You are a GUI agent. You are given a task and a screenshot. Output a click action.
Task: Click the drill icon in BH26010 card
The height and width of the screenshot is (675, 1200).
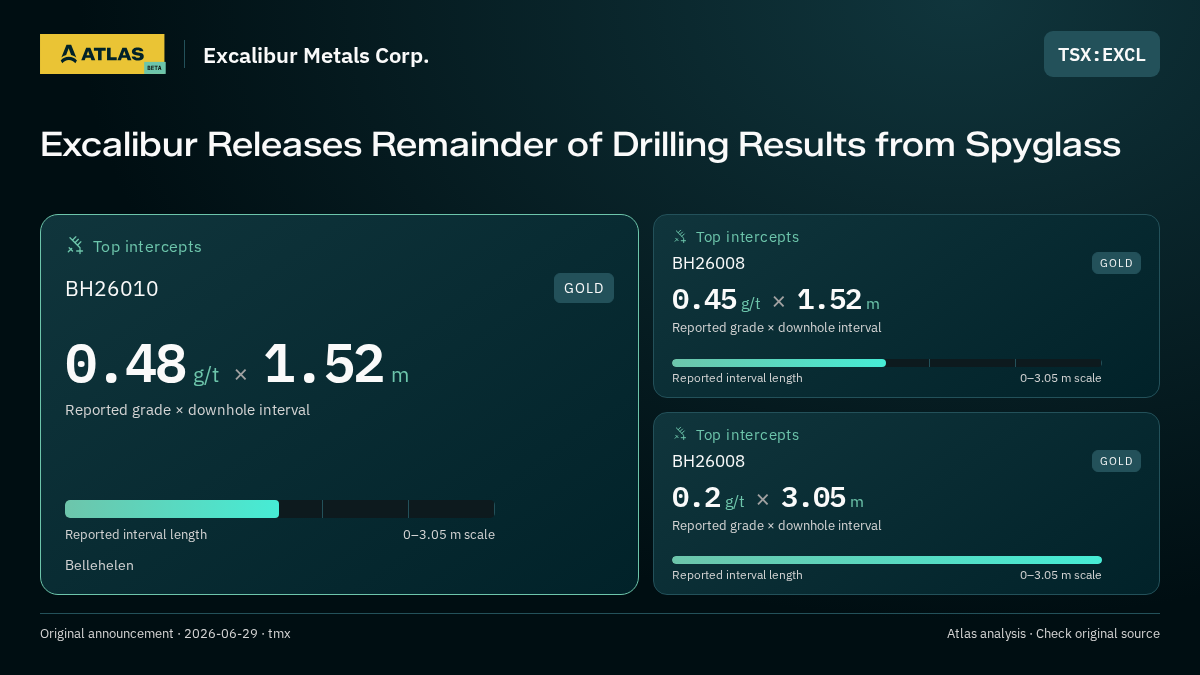click(x=75, y=245)
